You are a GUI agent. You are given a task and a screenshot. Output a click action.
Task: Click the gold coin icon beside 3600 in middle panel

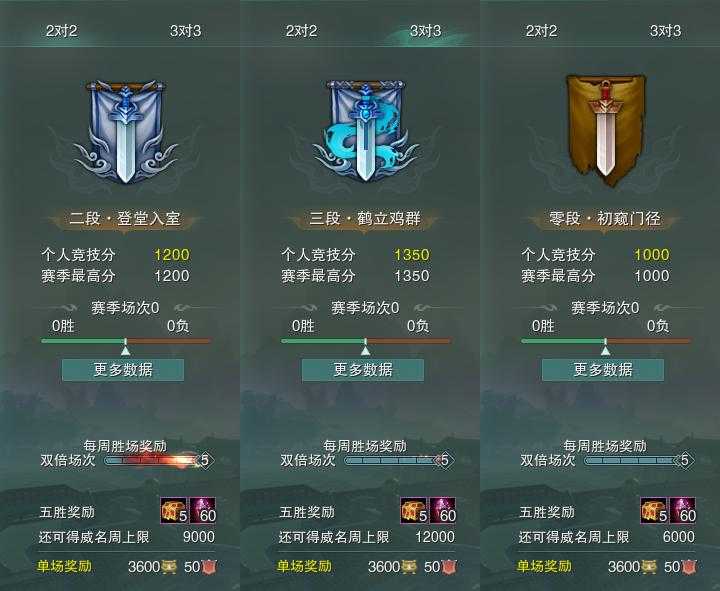(x=408, y=567)
